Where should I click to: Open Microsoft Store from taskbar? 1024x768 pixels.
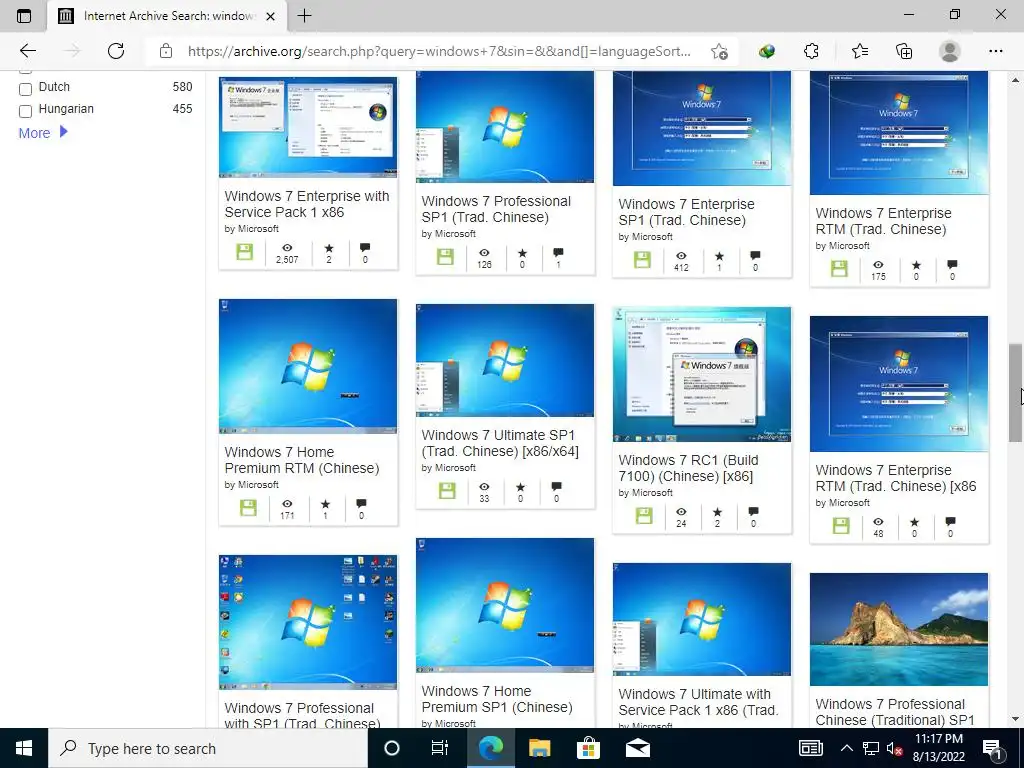pos(588,748)
